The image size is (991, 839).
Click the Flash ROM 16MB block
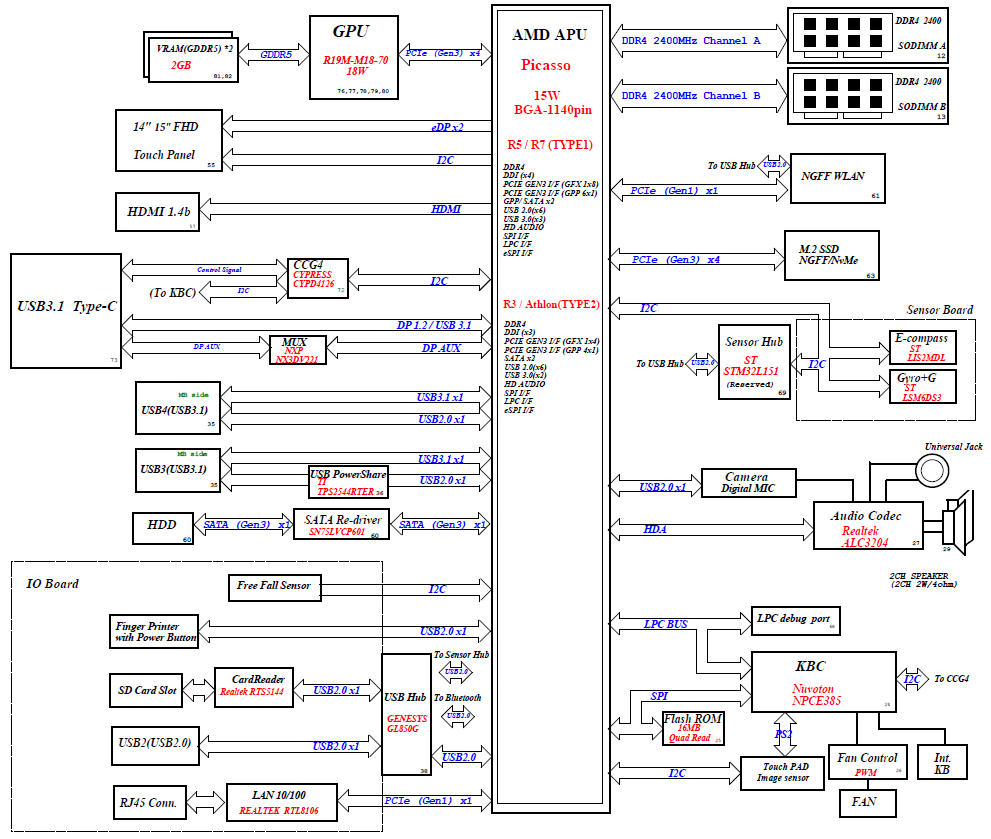point(691,728)
